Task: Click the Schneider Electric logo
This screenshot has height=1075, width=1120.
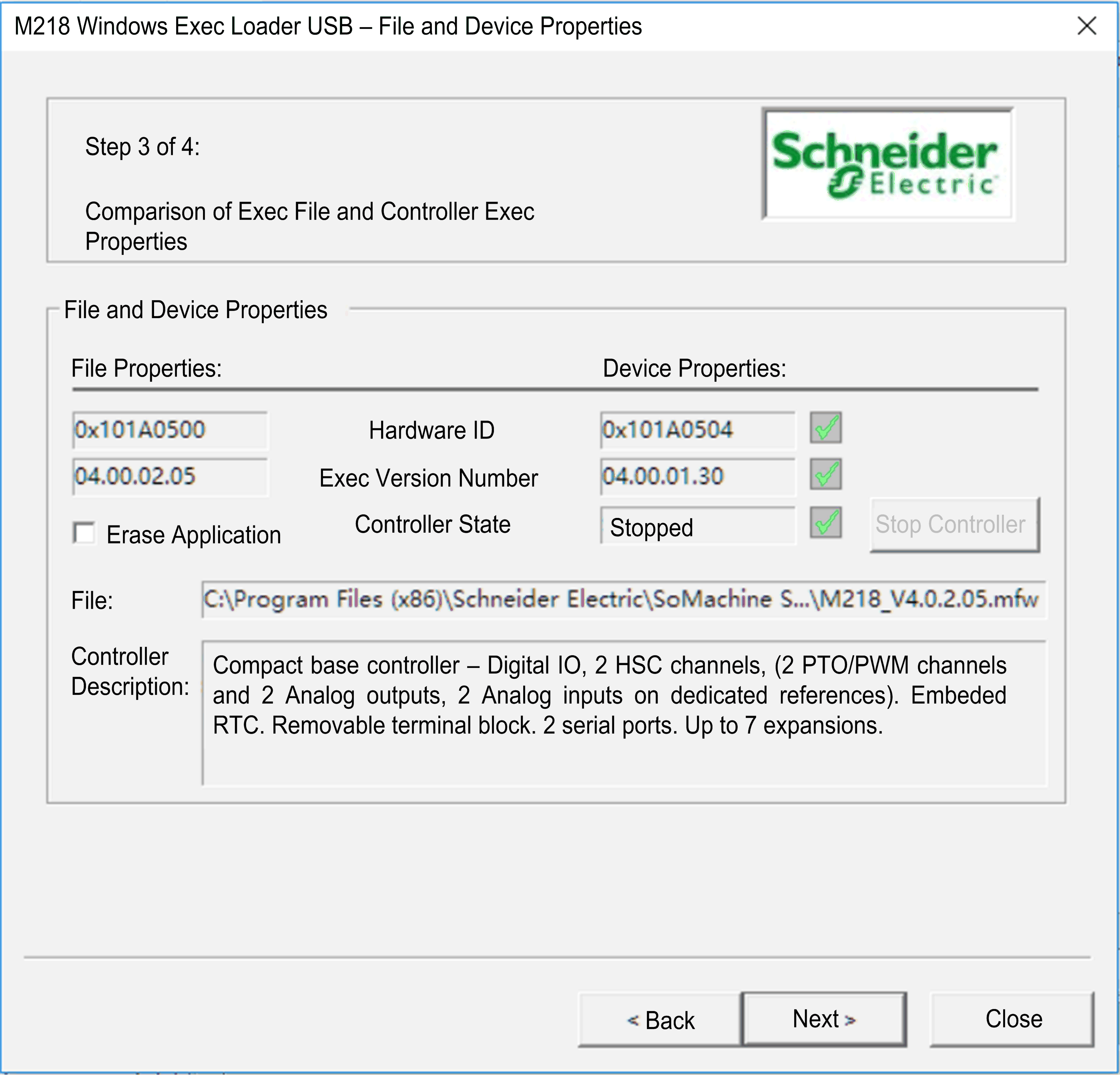Action: tap(887, 163)
